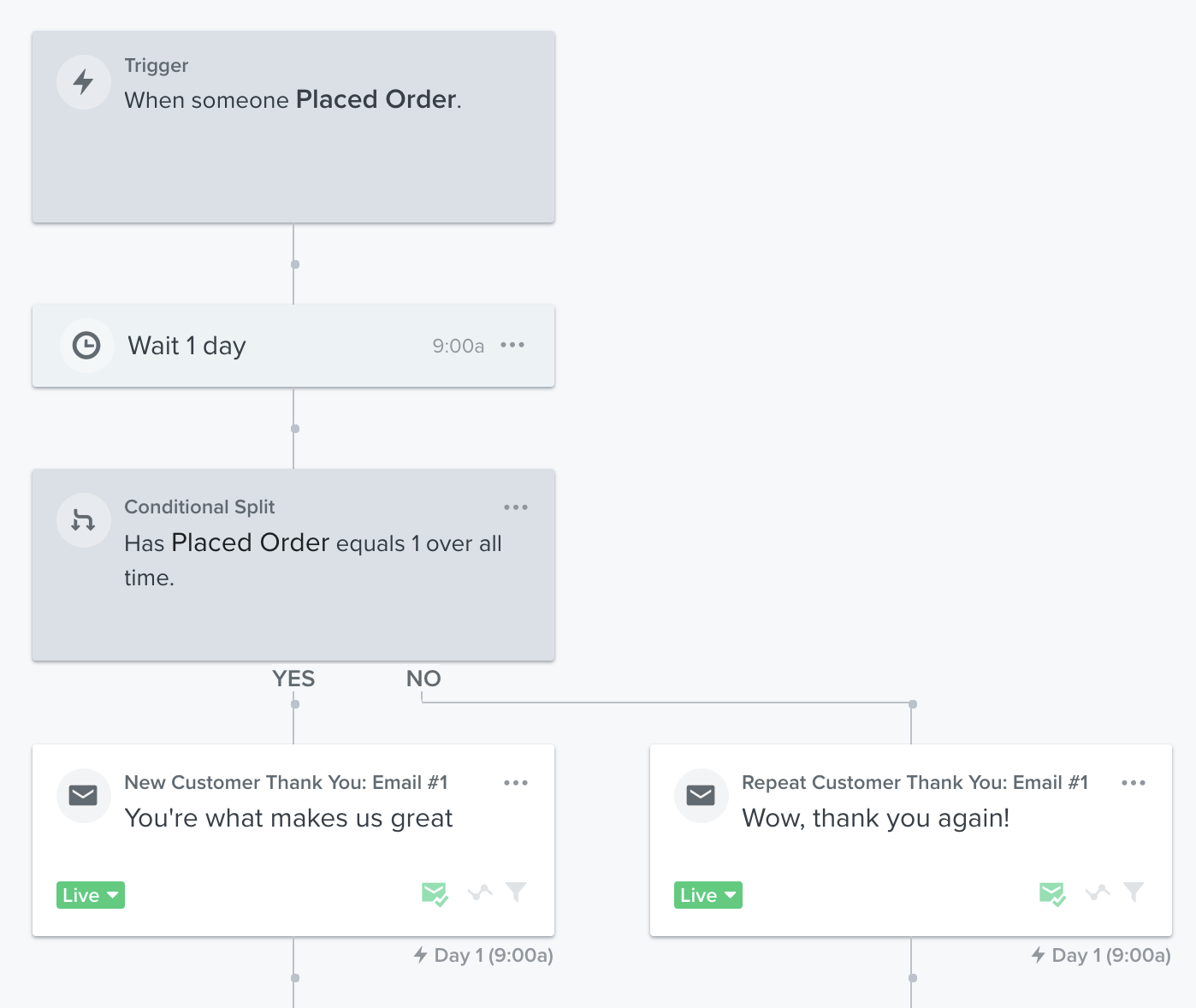Click the NO branch label
Screen dimensions: 1196x1008
point(423,678)
